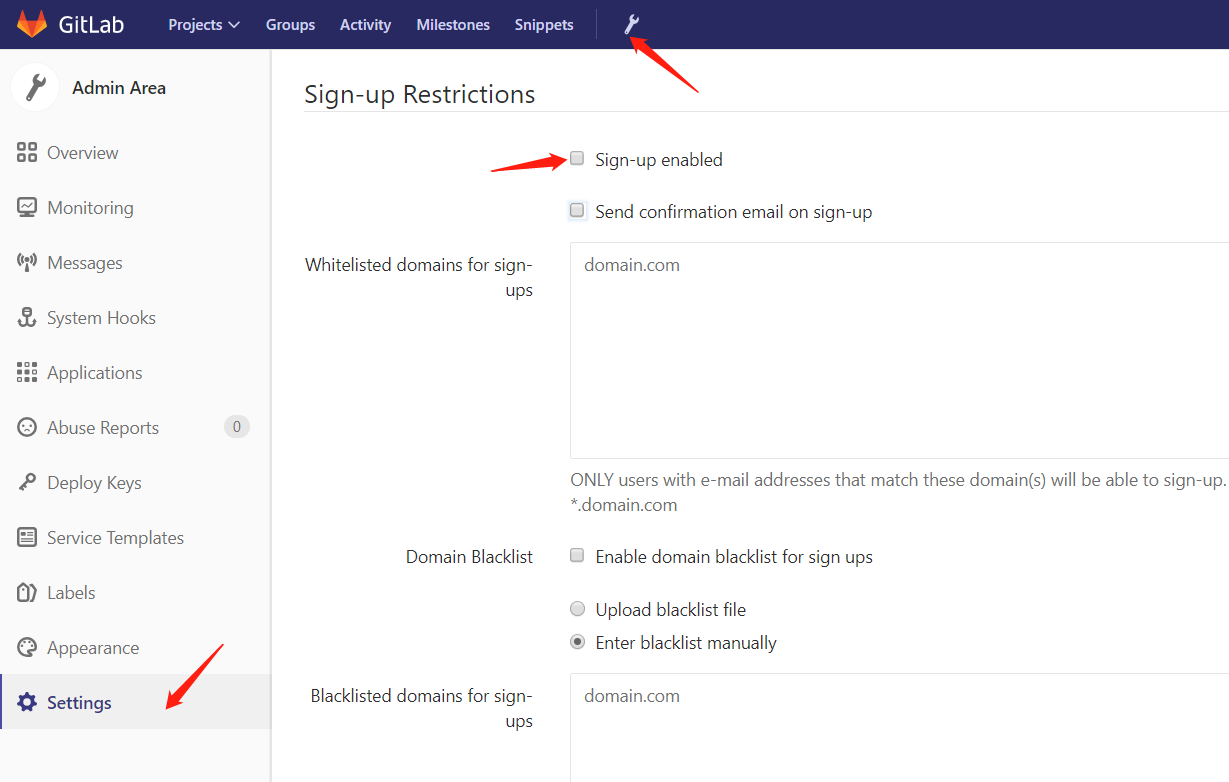Click the Monitoring icon in sidebar
The height and width of the screenshot is (782, 1229).
[x=27, y=208]
